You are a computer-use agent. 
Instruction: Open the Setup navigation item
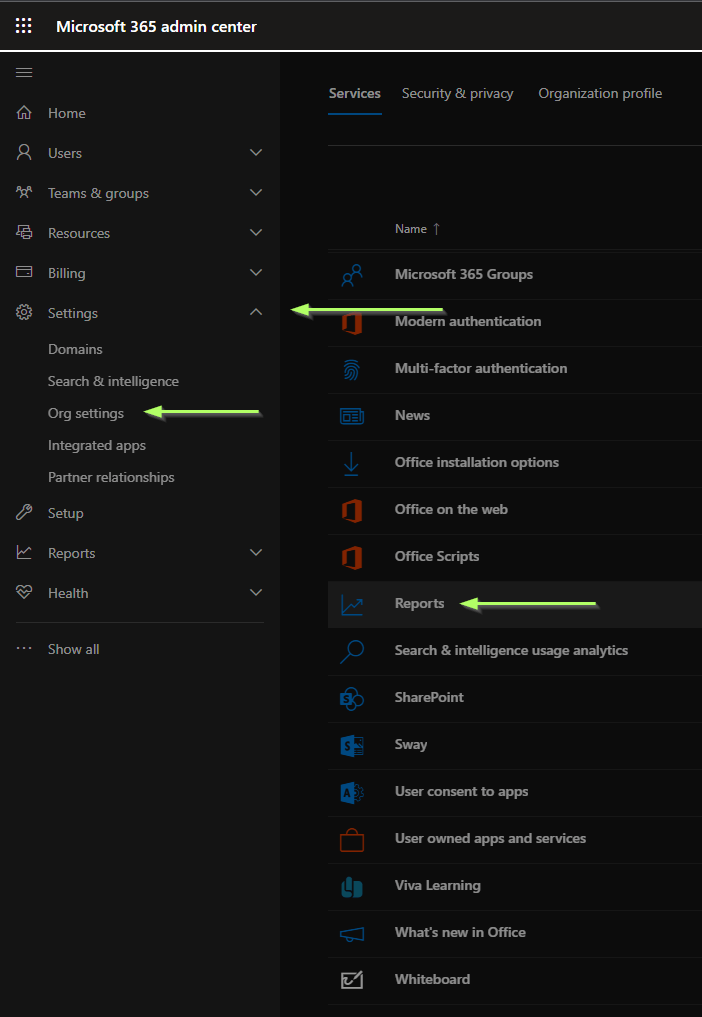(x=66, y=513)
